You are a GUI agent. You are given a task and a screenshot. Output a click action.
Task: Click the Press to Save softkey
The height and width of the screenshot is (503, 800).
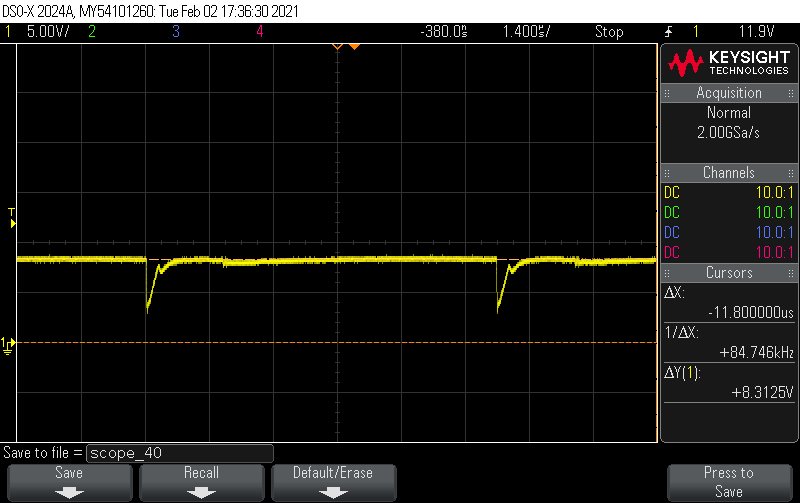[x=729, y=483]
